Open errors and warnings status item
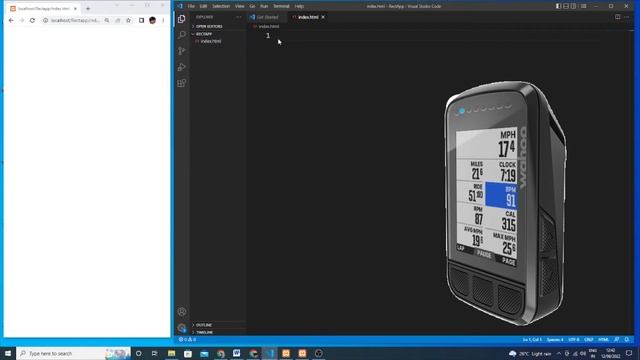This screenshot has width=640, height=360. pos(187,340)
